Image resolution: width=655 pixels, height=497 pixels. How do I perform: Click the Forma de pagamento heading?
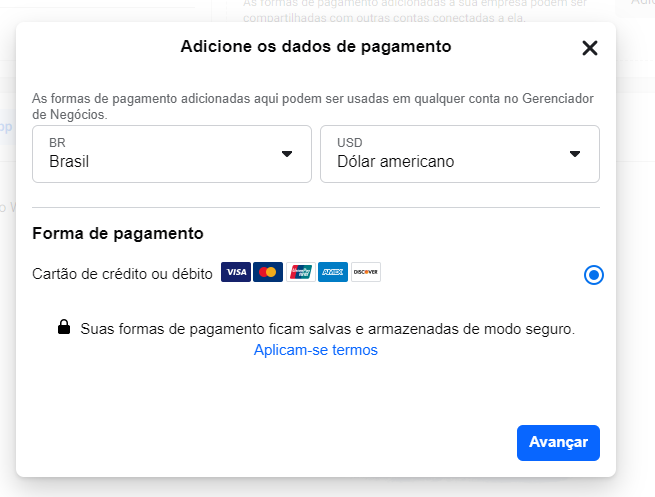click(x=118, y=233)
